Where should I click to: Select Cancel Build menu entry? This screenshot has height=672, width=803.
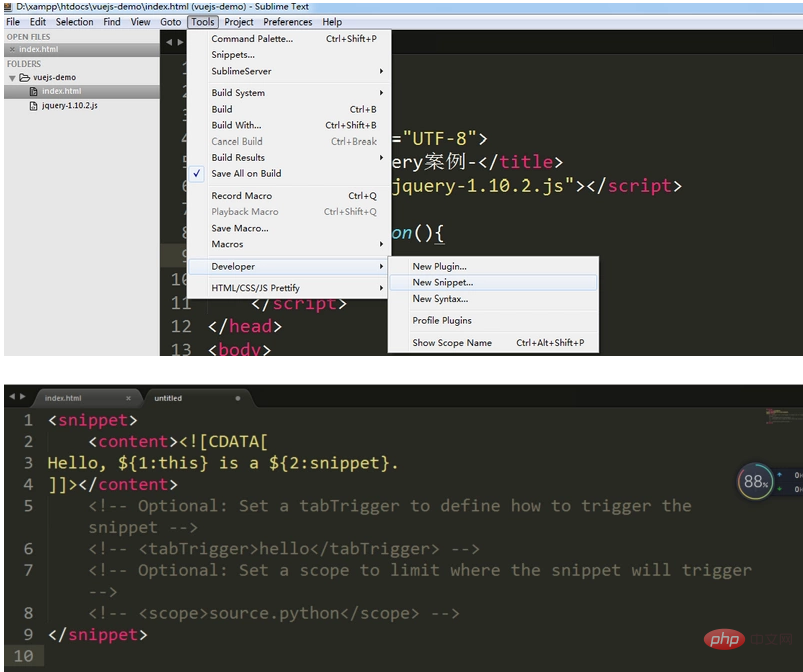(x=289, y=141)
